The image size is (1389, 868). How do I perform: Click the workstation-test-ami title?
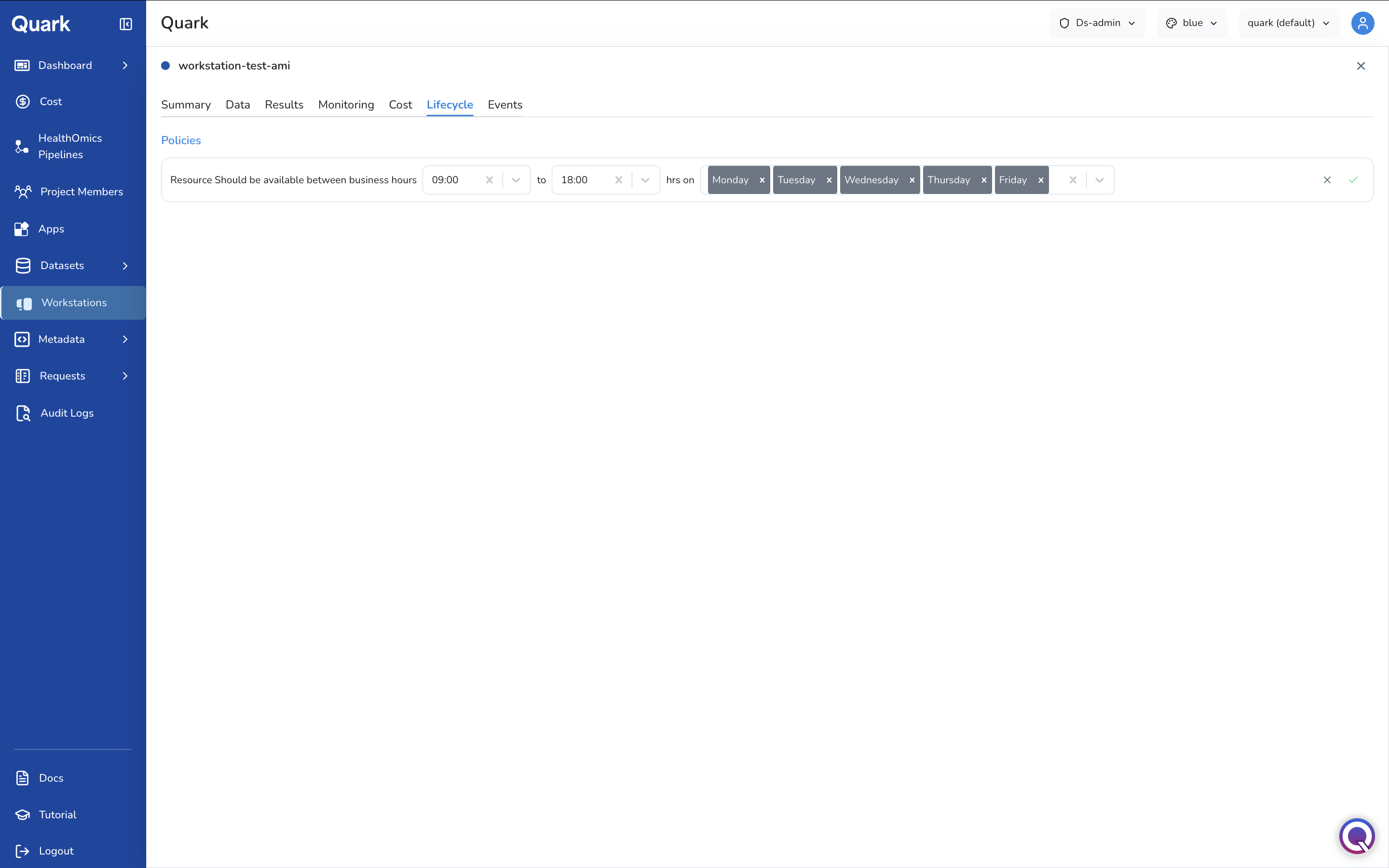coord(234,66)
